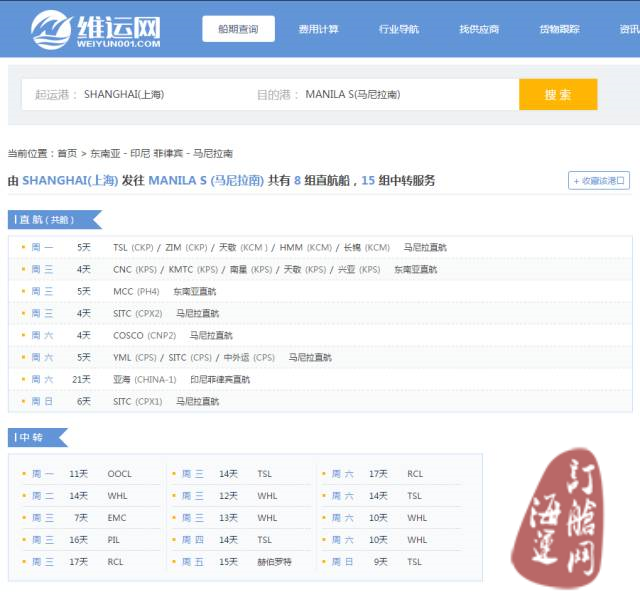Open EMC 7天 transfer service
Screen dimensions: 640x592
[91, 518]
